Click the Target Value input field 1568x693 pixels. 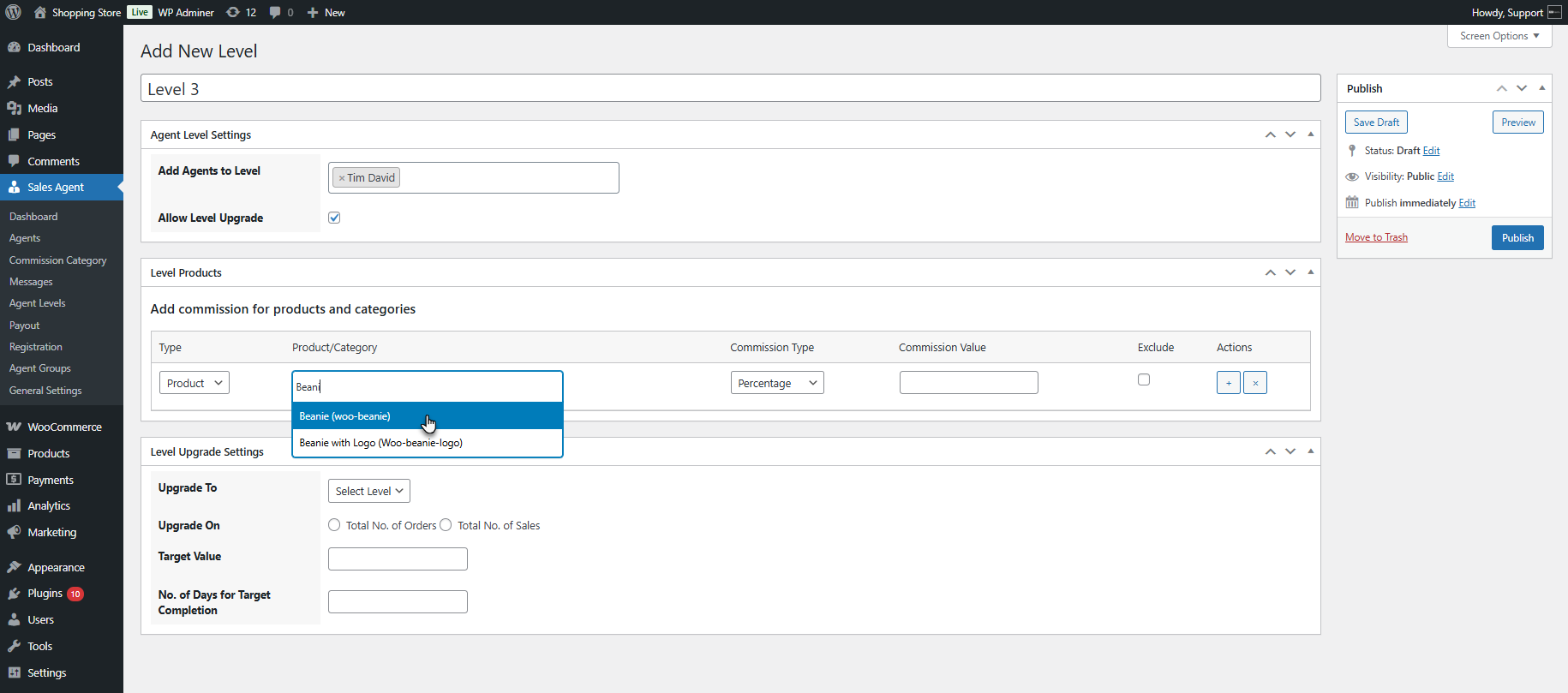[398, 559]
